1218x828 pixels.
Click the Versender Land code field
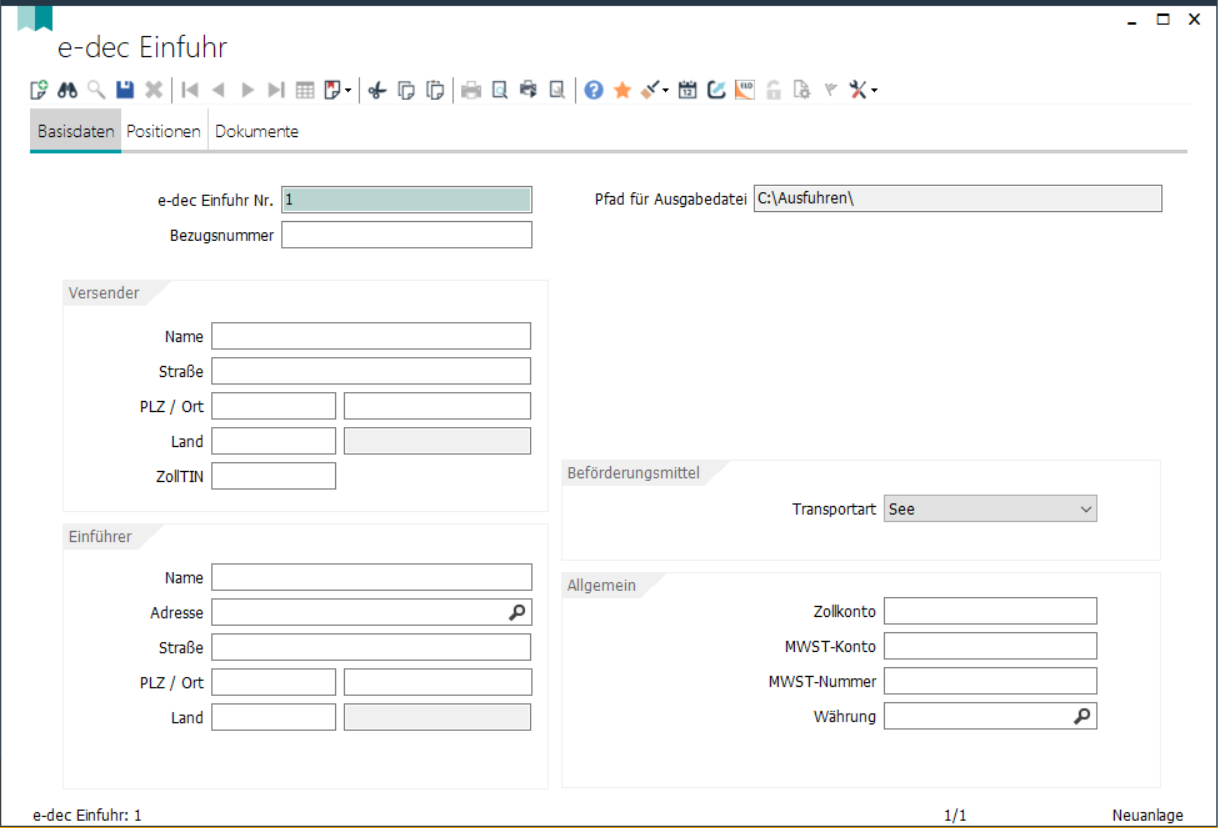(274, 441)
